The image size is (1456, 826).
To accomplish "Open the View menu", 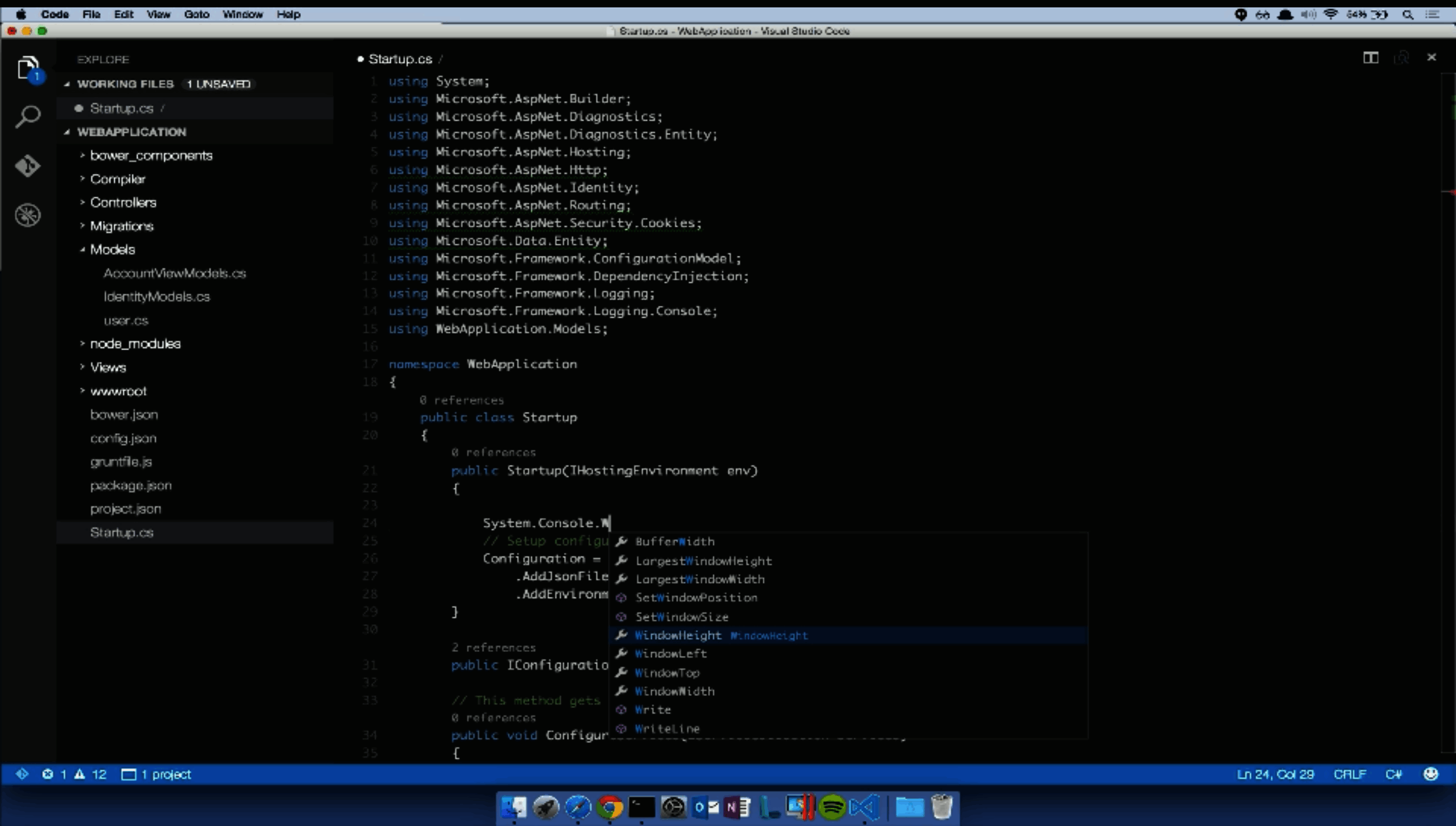I will [x=158, y=14].
